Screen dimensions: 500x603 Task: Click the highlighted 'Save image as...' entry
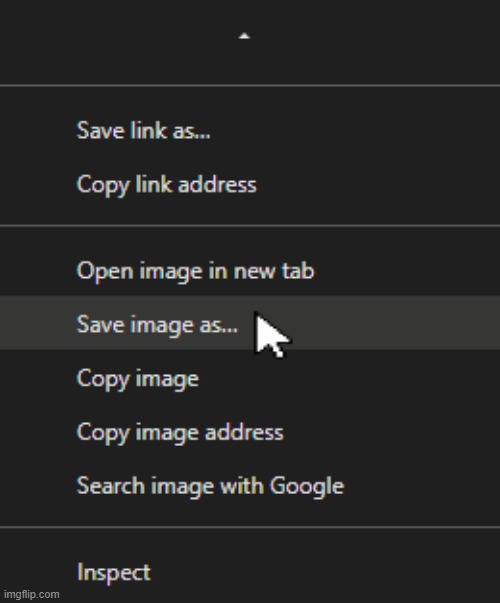click(x=250, y=323)
